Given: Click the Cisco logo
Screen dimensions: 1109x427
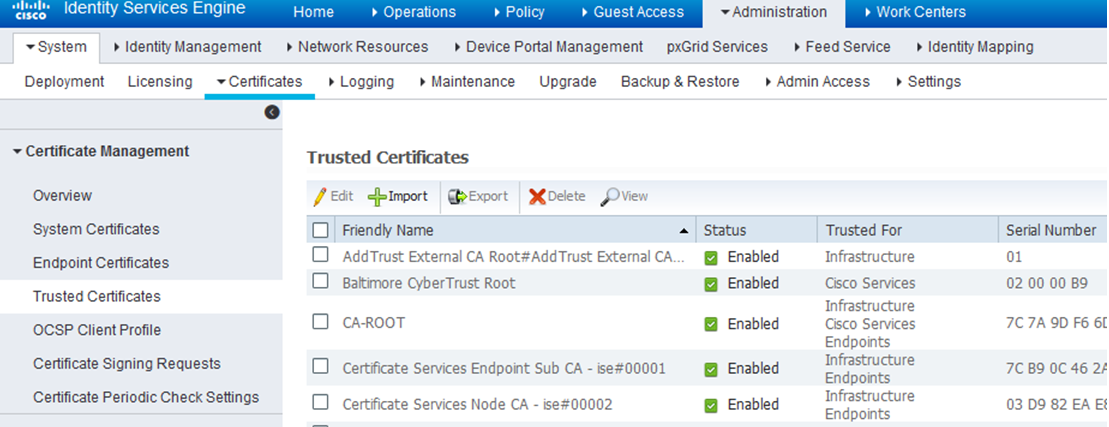Looking at the screenshot, I should pos(30,11).
